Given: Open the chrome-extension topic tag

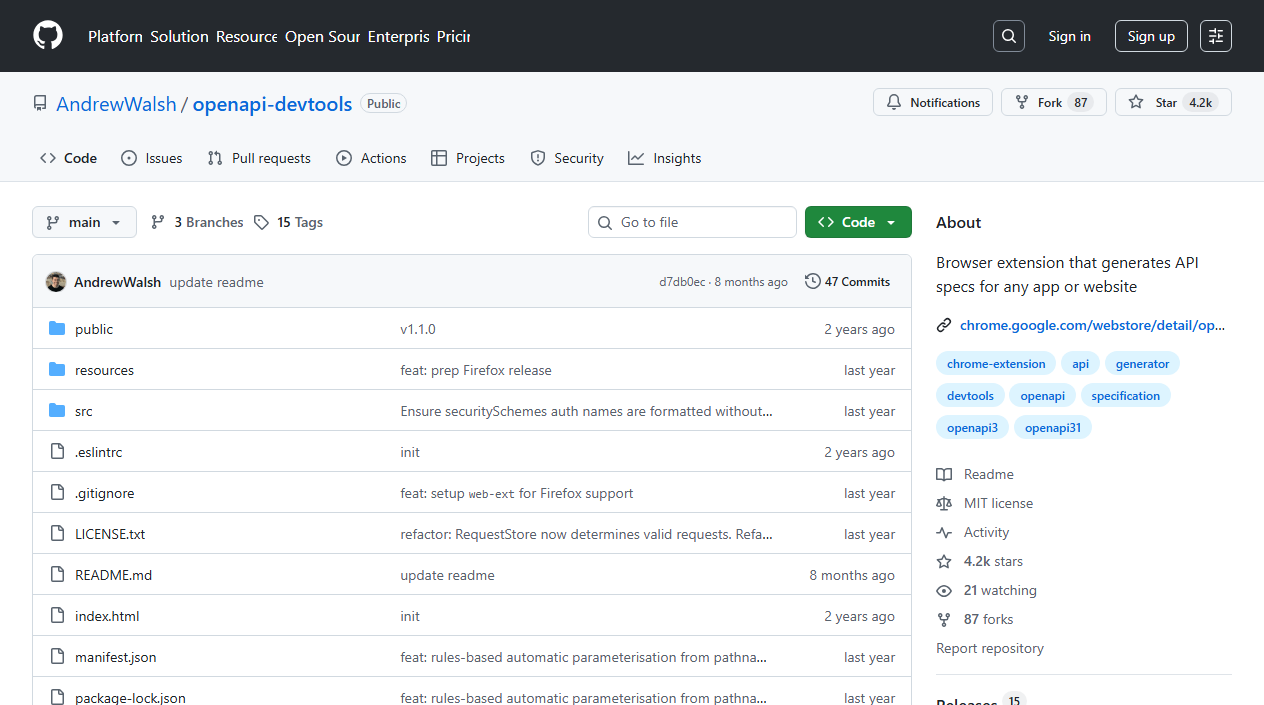Looking at the screenshot, I should point(996,363).
